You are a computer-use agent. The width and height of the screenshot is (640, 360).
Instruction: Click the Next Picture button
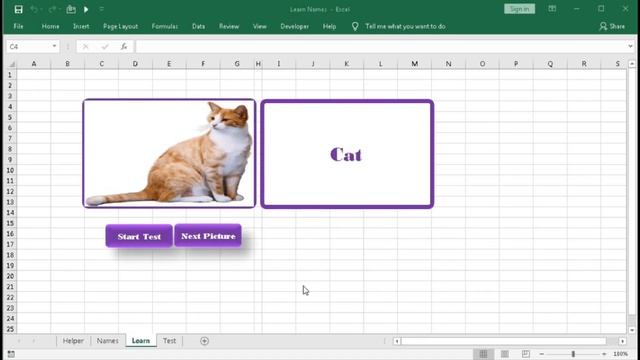[208, 236]
